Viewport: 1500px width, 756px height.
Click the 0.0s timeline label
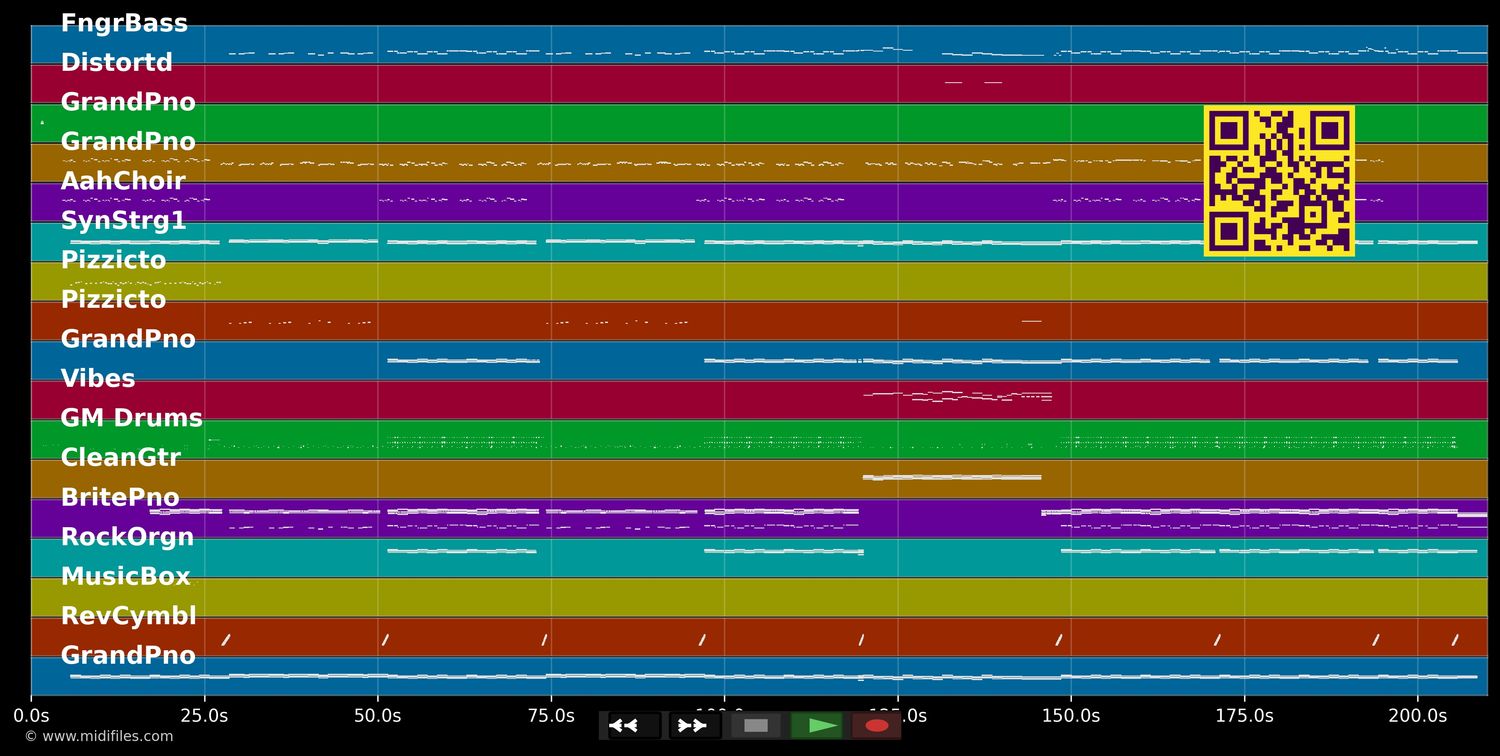tap(32, 716)
